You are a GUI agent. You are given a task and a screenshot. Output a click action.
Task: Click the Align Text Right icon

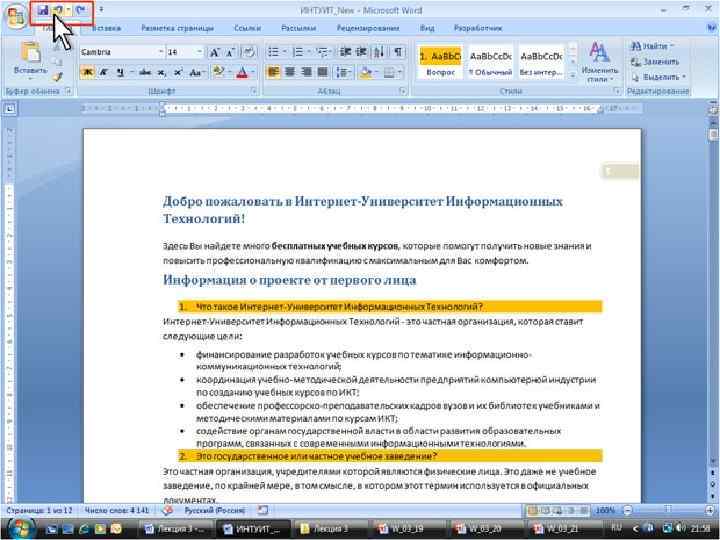point(306,72)
